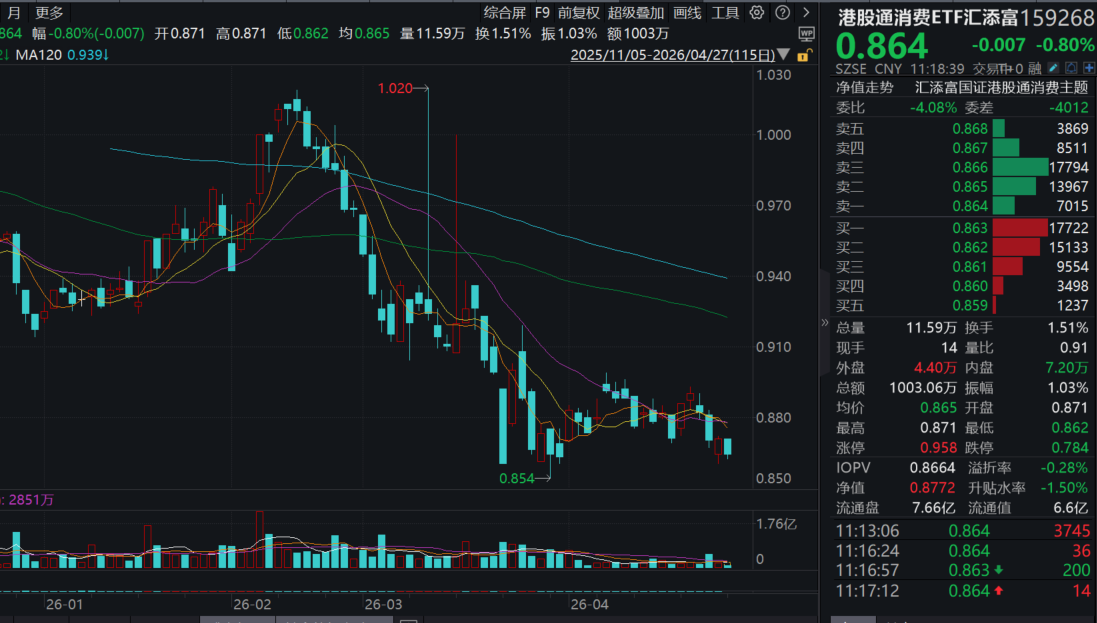Open the 前复权 price adjustment dropdown
The width and height of the screenshot is (1097, 623).
(579, 13)
